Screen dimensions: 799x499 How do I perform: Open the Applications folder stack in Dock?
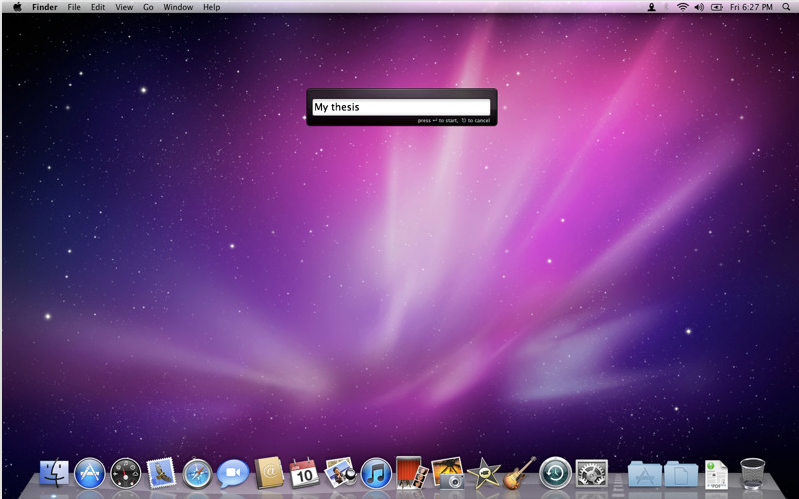pyautogui.click(x=645, y=474)
